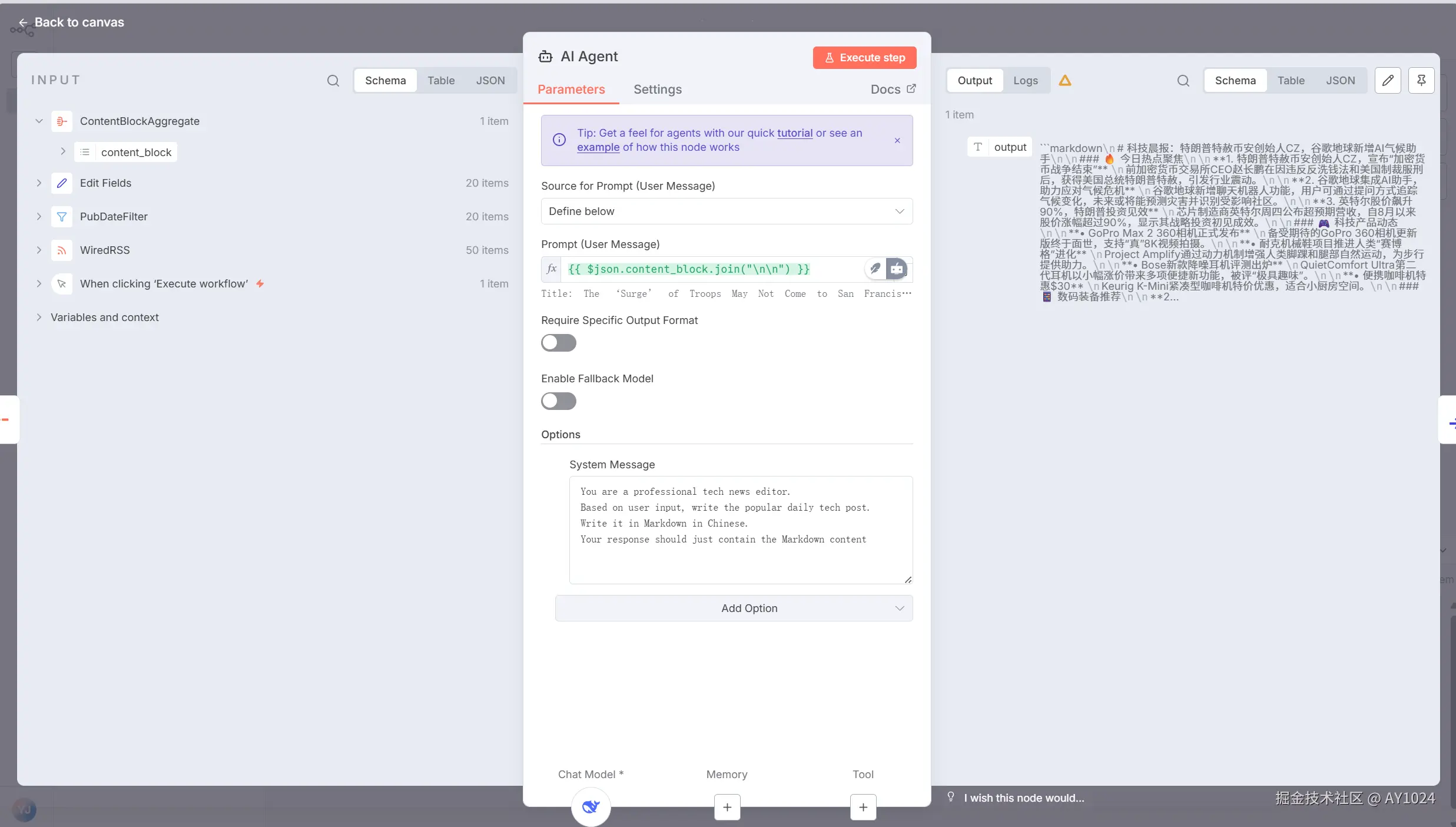
Task: Expand the Edit Fields node
Action: 39,183
